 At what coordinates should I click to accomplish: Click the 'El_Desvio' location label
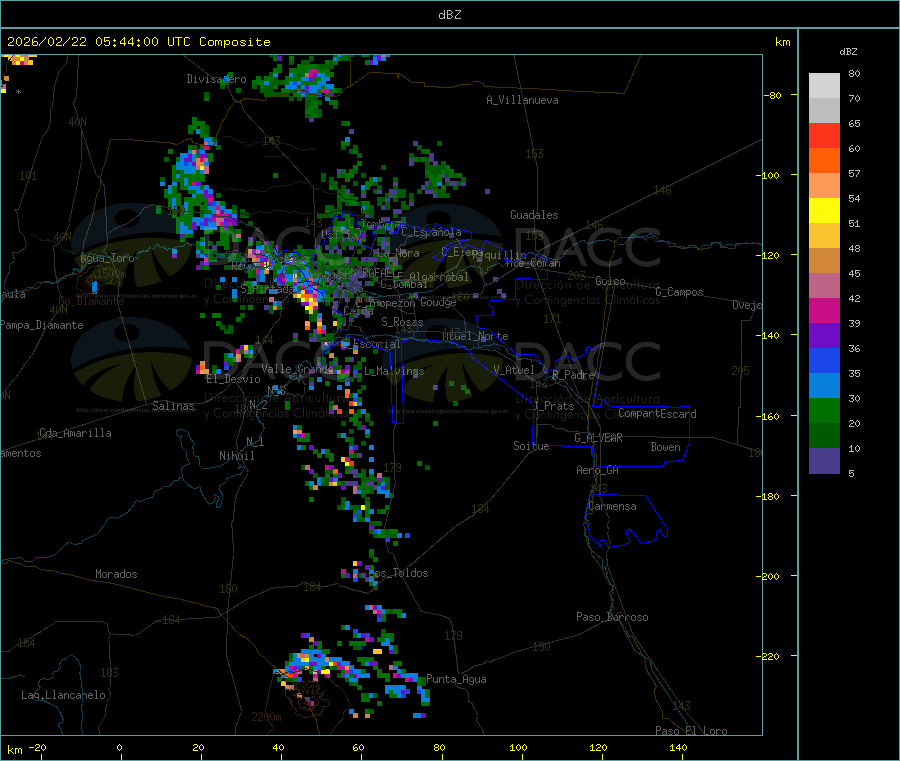coord(234,379)
